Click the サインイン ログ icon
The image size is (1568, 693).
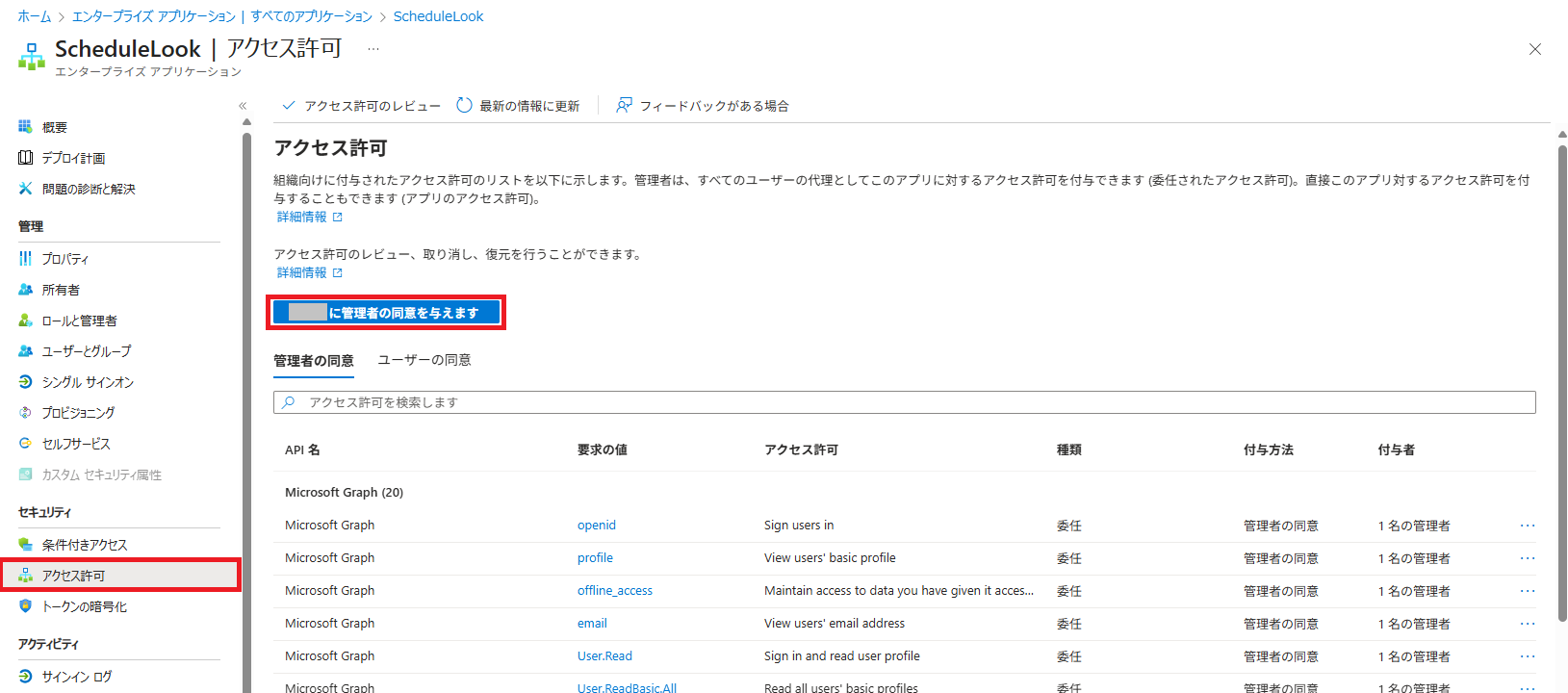26,676
